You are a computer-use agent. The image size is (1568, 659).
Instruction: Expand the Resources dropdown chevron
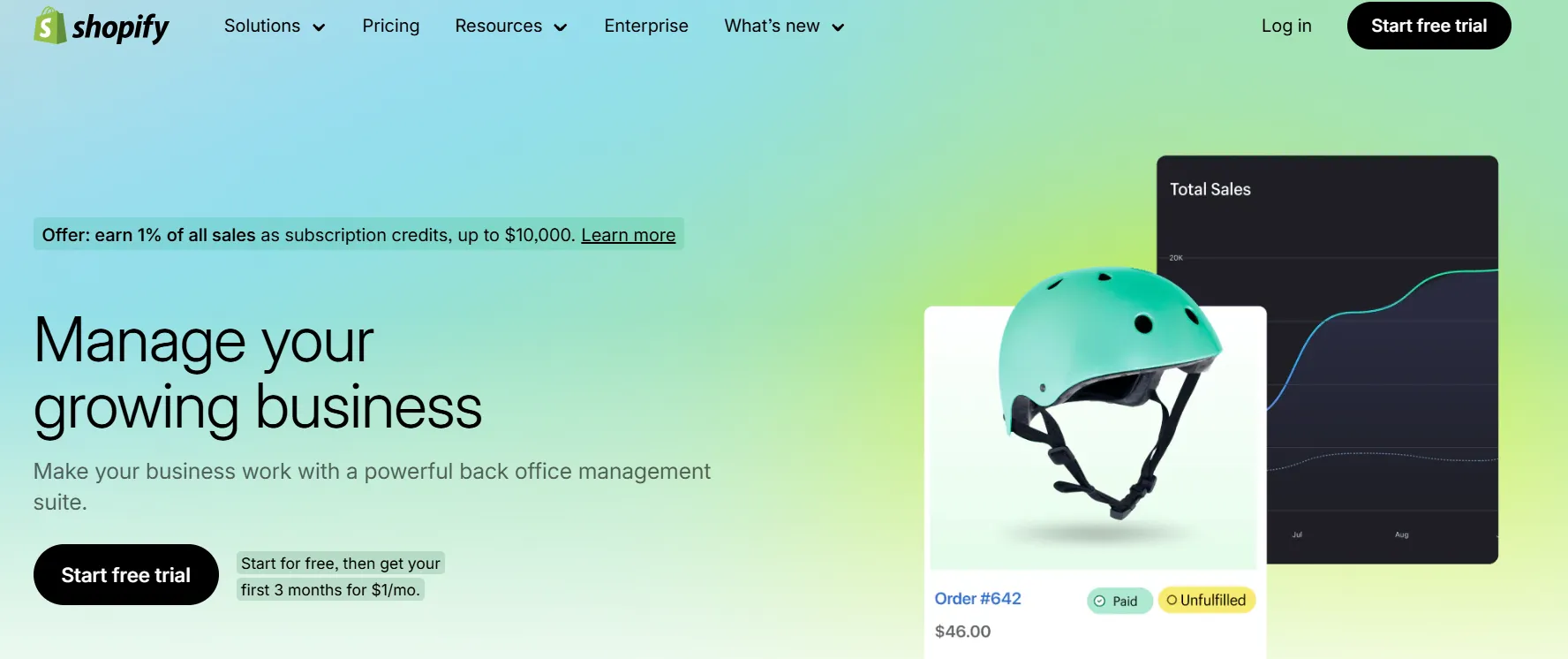[560, 27]
